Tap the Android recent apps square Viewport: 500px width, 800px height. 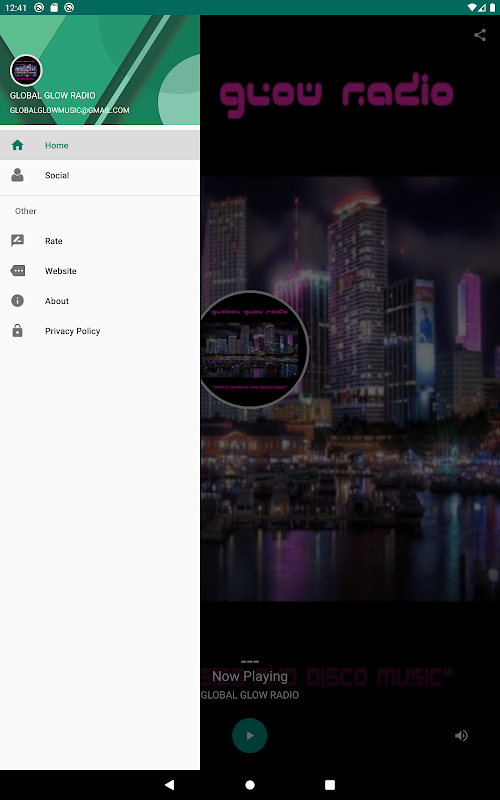pyautogui.click(x=330, y=785)
